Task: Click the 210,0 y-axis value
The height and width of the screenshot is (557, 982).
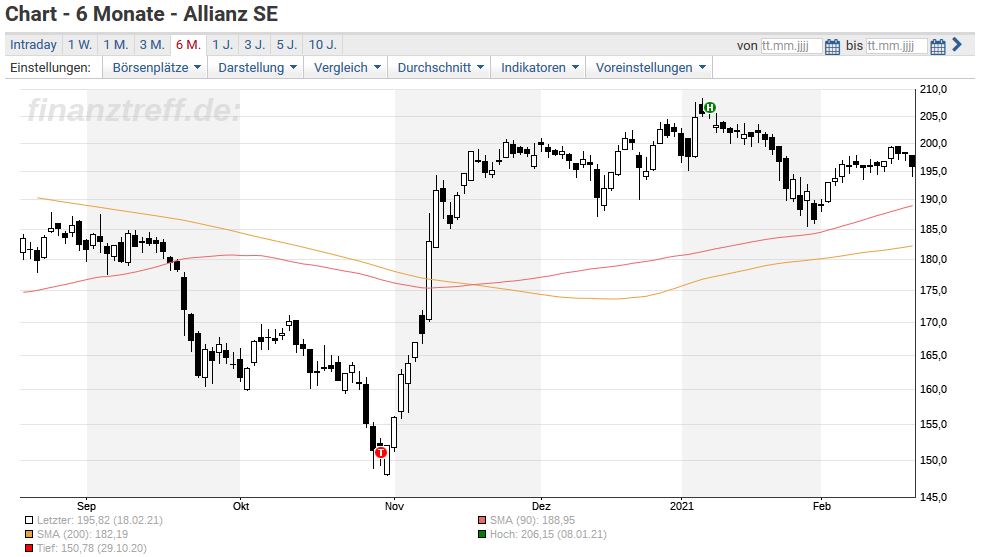Action: point(933,90)
